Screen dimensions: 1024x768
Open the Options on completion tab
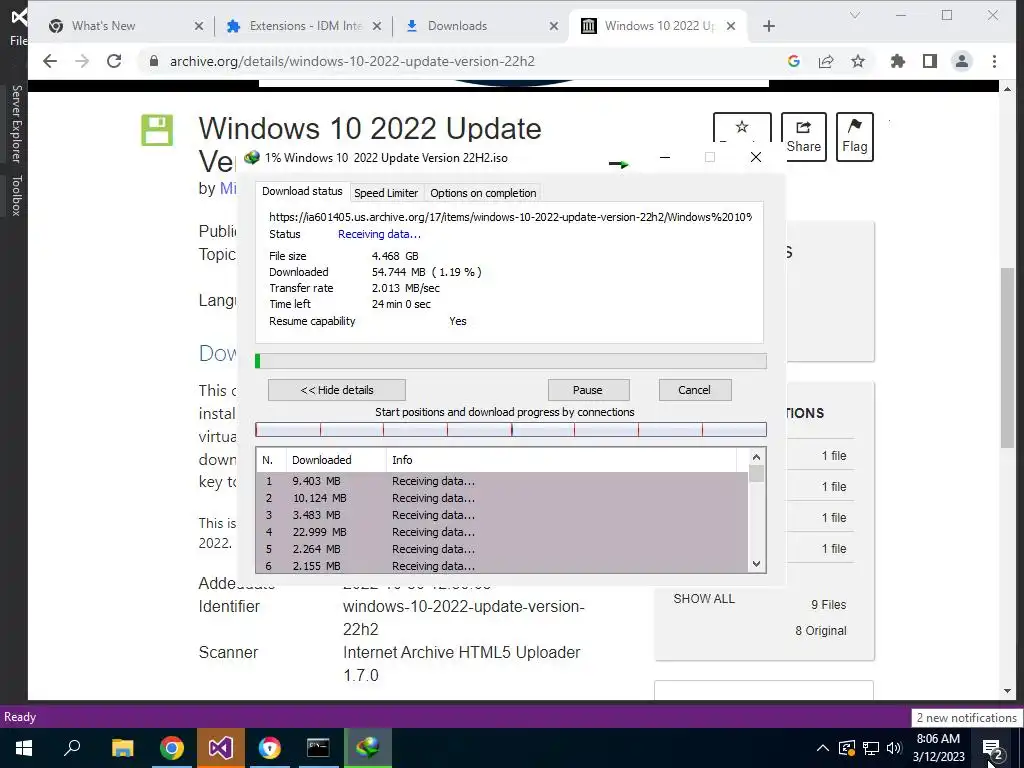coord(483,193)
